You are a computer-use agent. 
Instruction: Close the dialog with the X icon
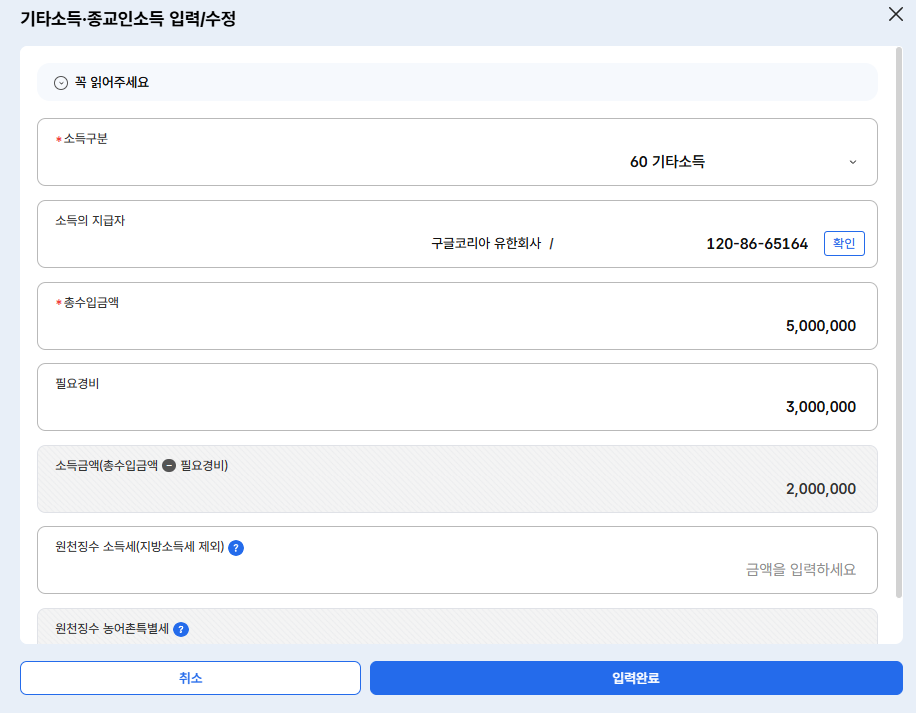(897, 15)
